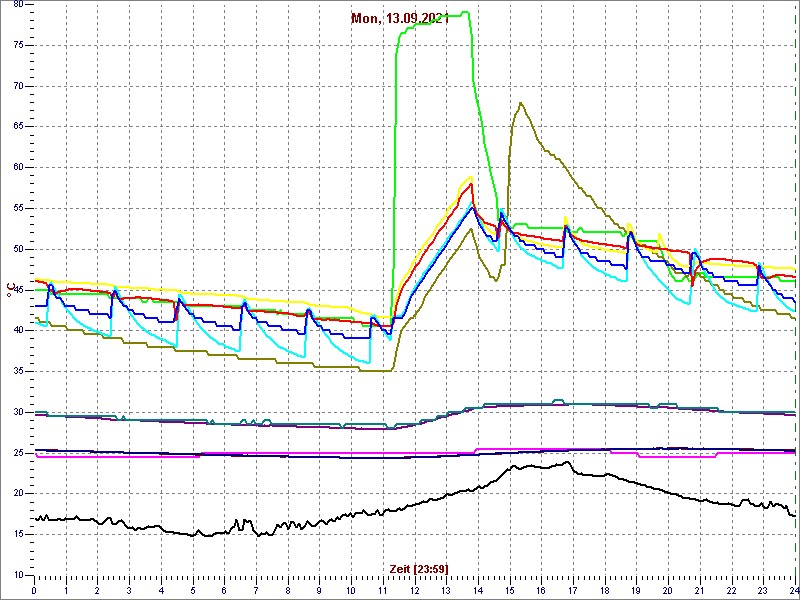Click hour 11 on the time axis

[383, 589]
